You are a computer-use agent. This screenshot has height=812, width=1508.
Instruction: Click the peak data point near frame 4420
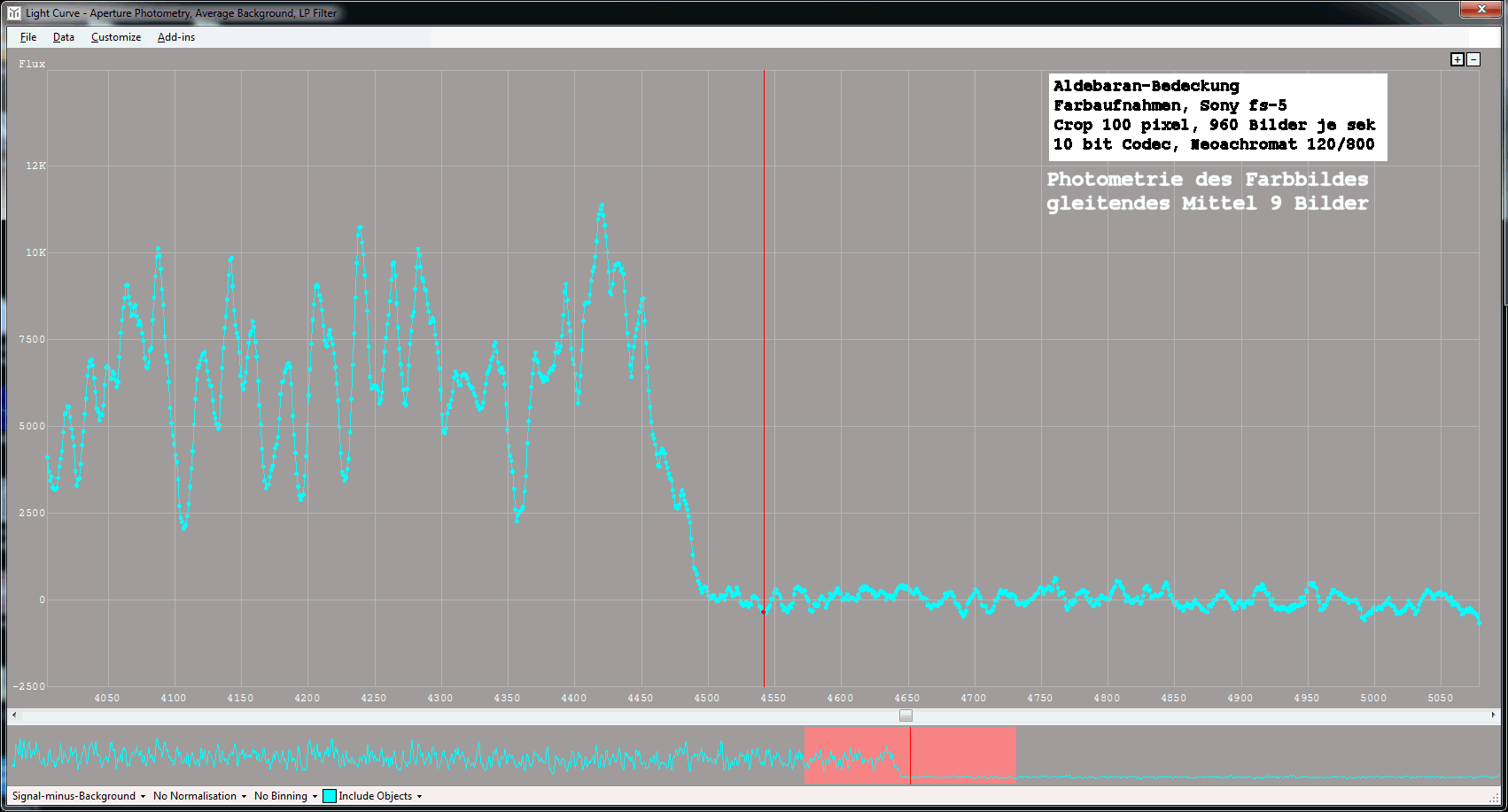602,206
